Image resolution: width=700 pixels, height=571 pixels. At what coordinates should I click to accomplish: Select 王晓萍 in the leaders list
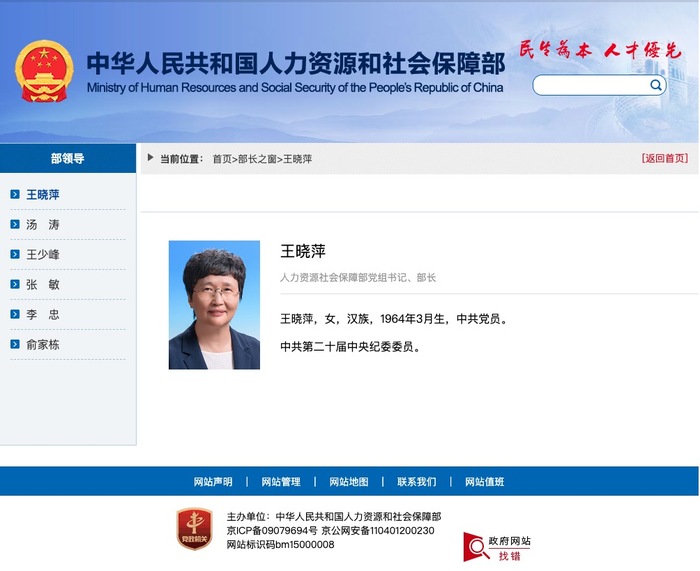(x=43, y=195)
